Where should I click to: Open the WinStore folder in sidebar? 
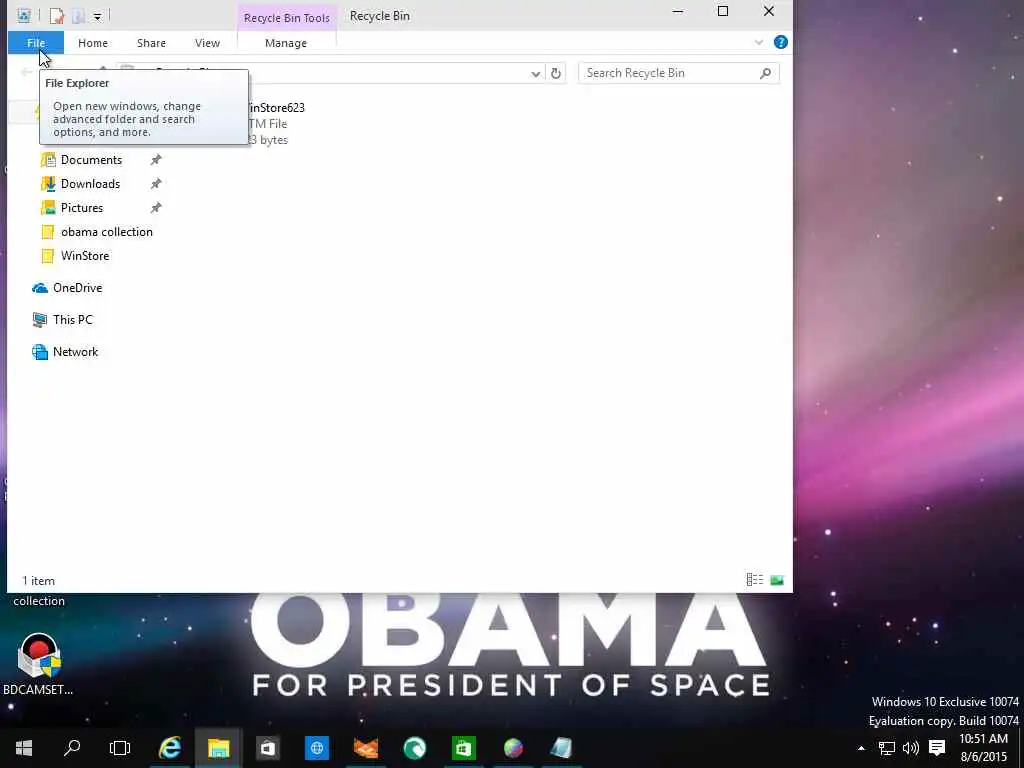[x=85, y=256]
